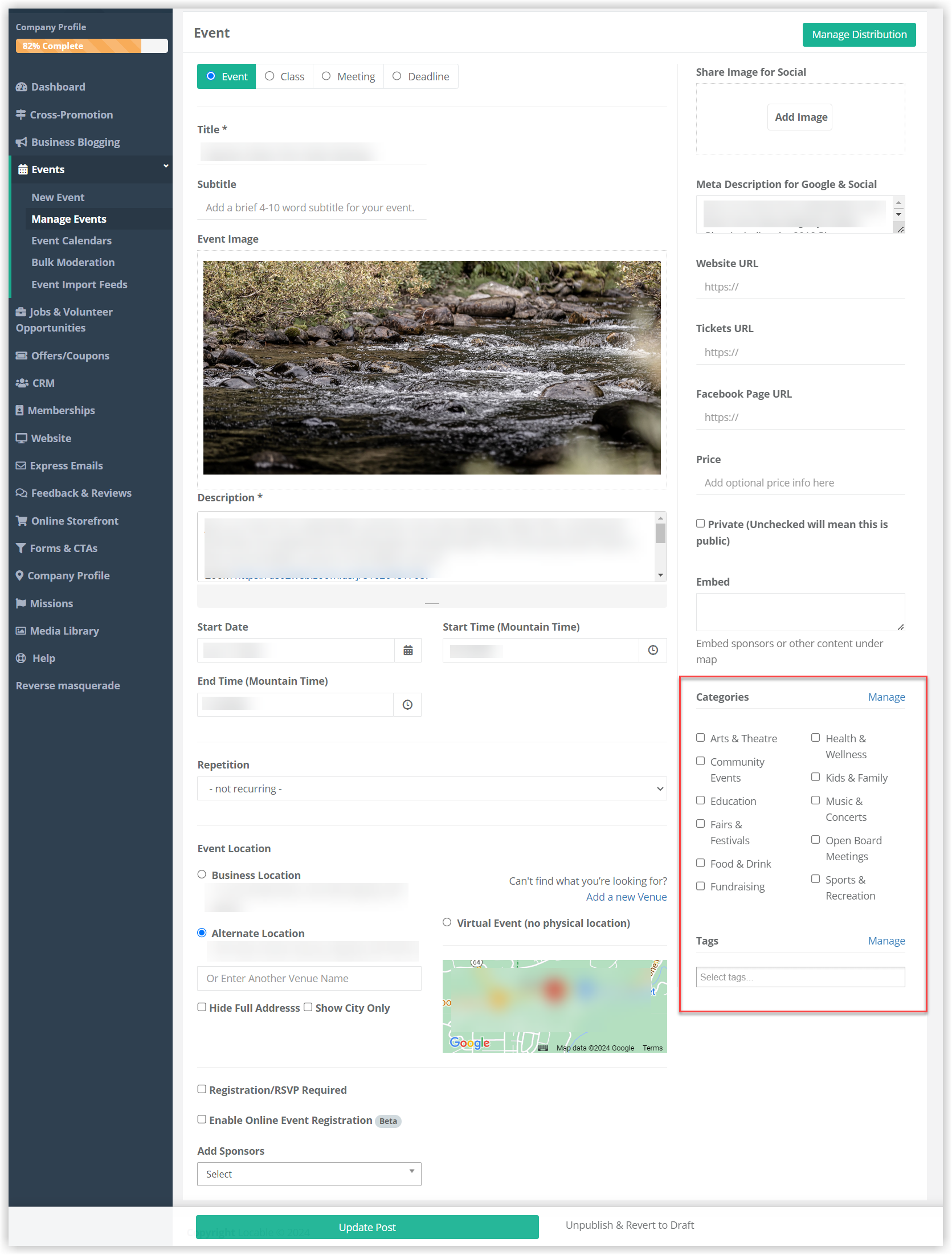Click the Company Profile map pin icon
The image size is (952, 1255).
(x=20, y=575)
